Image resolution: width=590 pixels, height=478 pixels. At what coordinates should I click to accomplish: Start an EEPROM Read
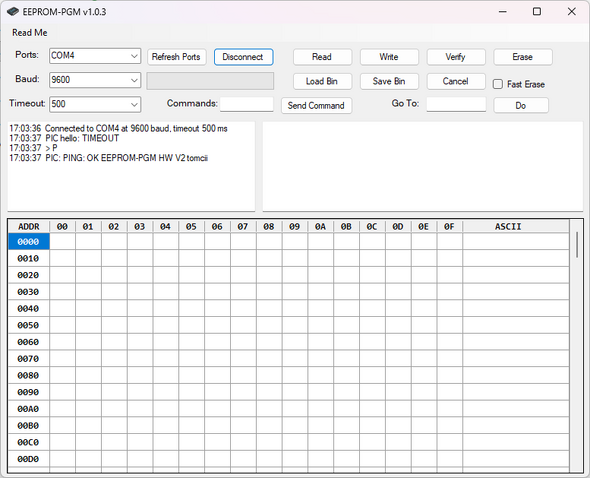pos(322,57)
